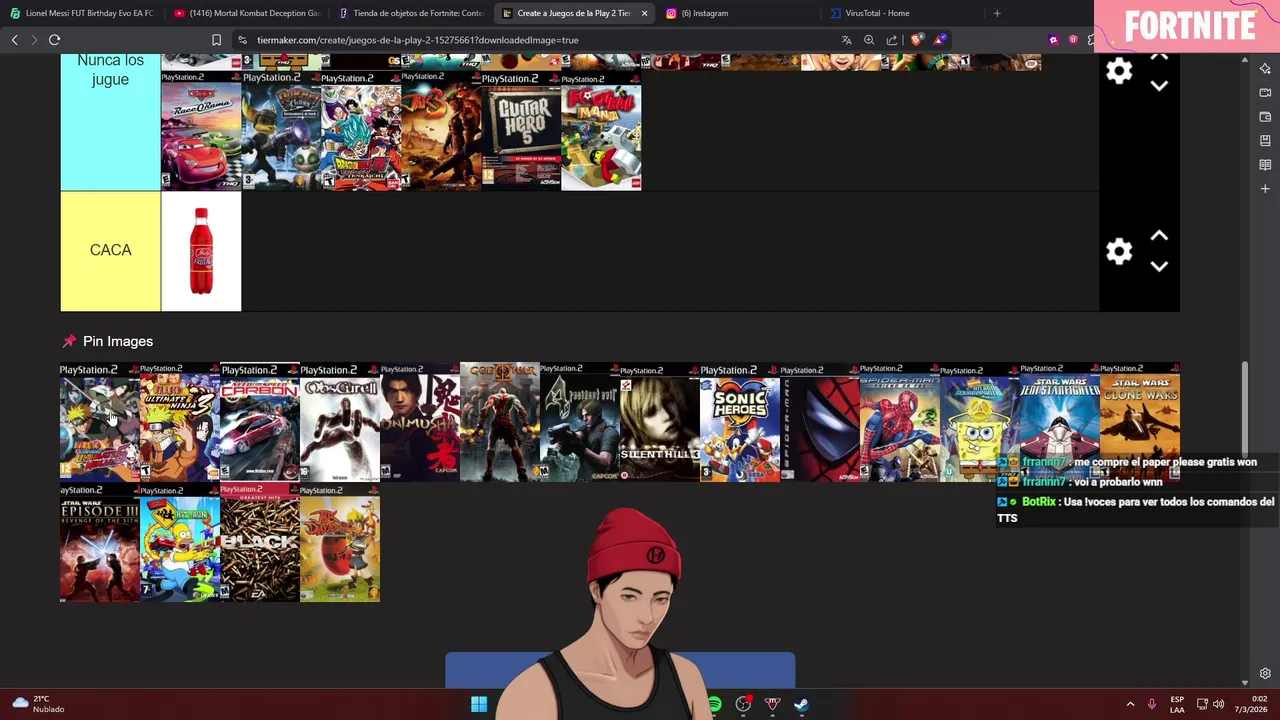Open volume control in system tray

pos(1218,704)
